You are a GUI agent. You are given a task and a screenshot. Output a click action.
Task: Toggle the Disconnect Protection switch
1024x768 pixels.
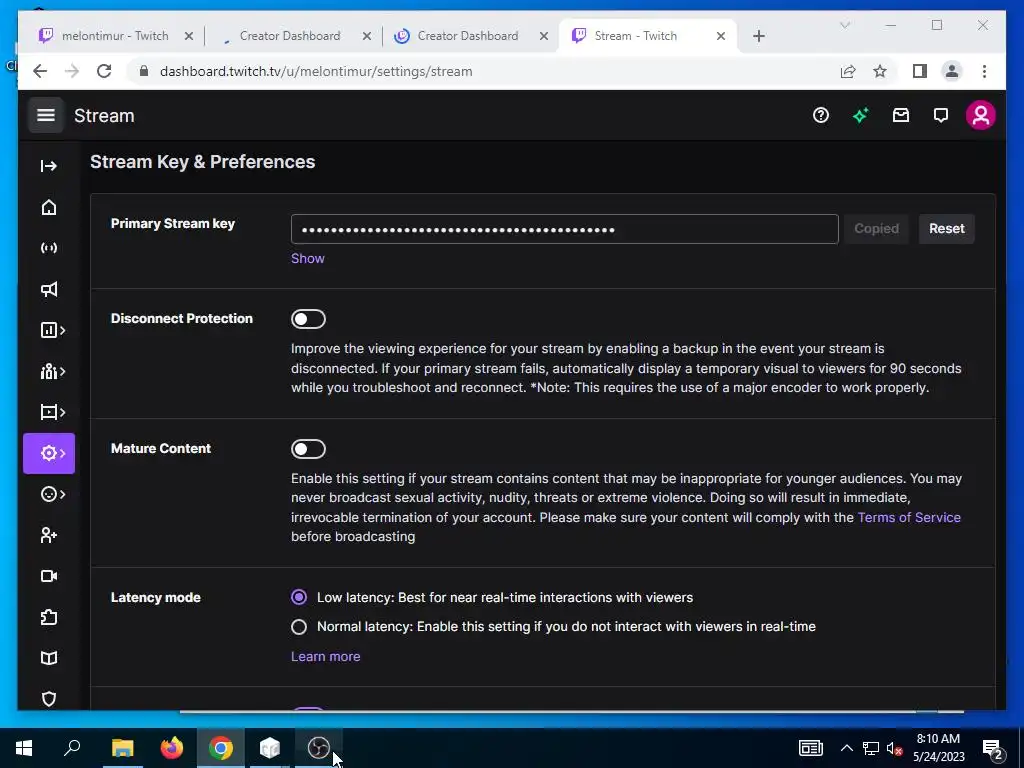[308, 319]
